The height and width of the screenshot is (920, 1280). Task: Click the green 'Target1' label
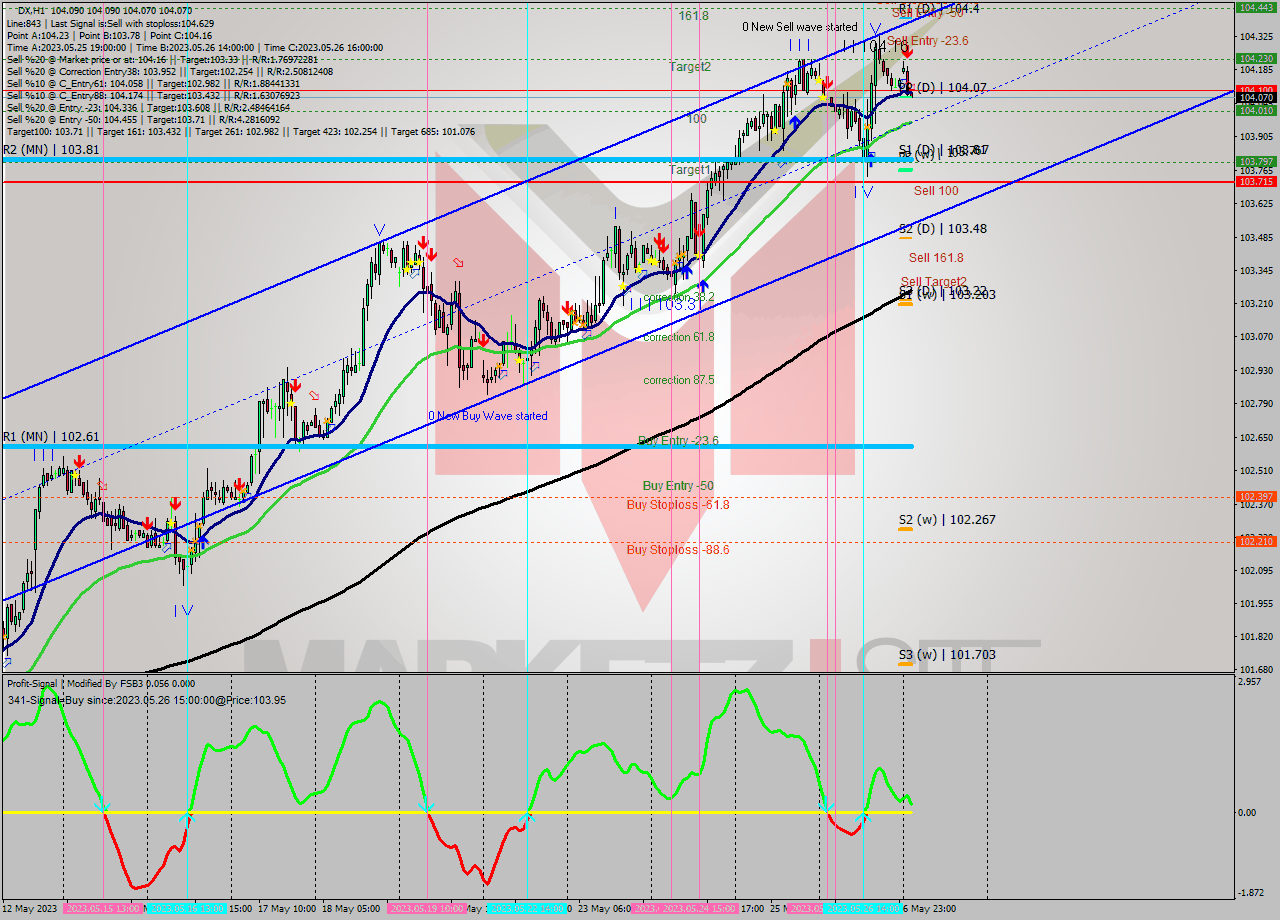pos(690,171)
